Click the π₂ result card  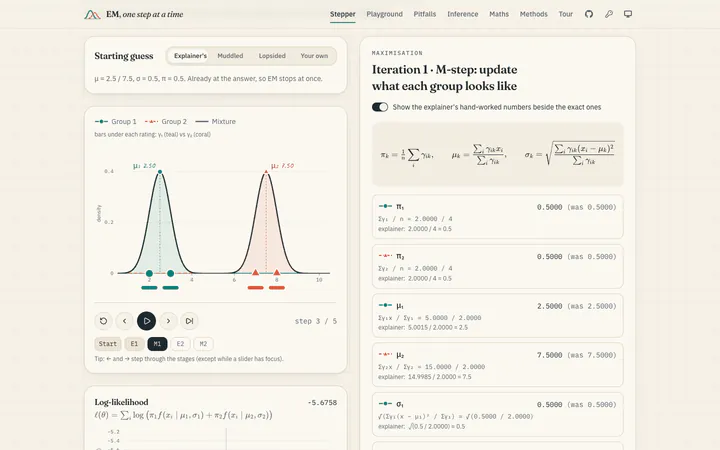point(497,266)
